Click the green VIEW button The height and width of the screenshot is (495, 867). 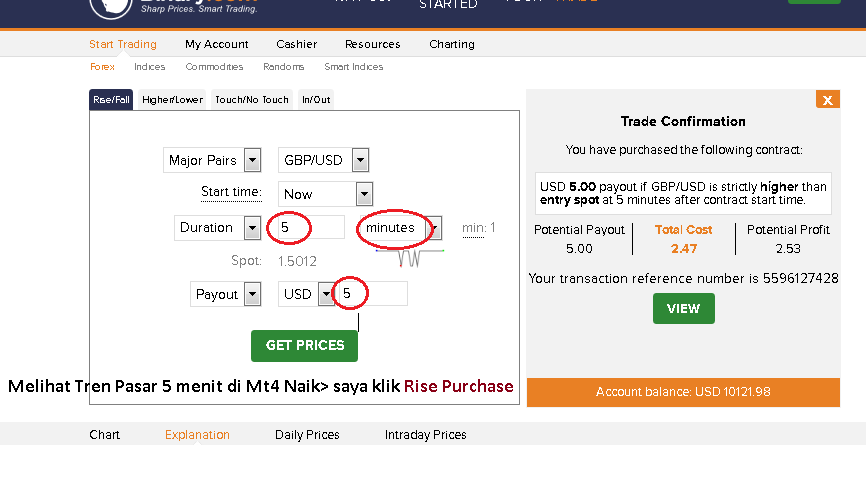click(x=683, y=309)
